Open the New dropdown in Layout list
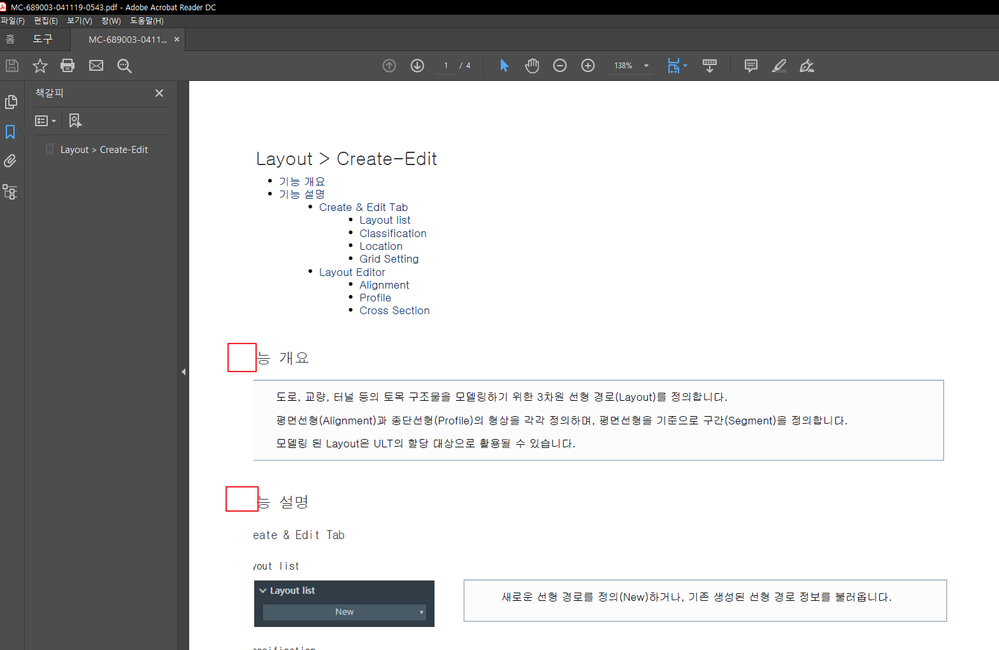The height and width of the screenshot is (650, 999). pos(344,612)
